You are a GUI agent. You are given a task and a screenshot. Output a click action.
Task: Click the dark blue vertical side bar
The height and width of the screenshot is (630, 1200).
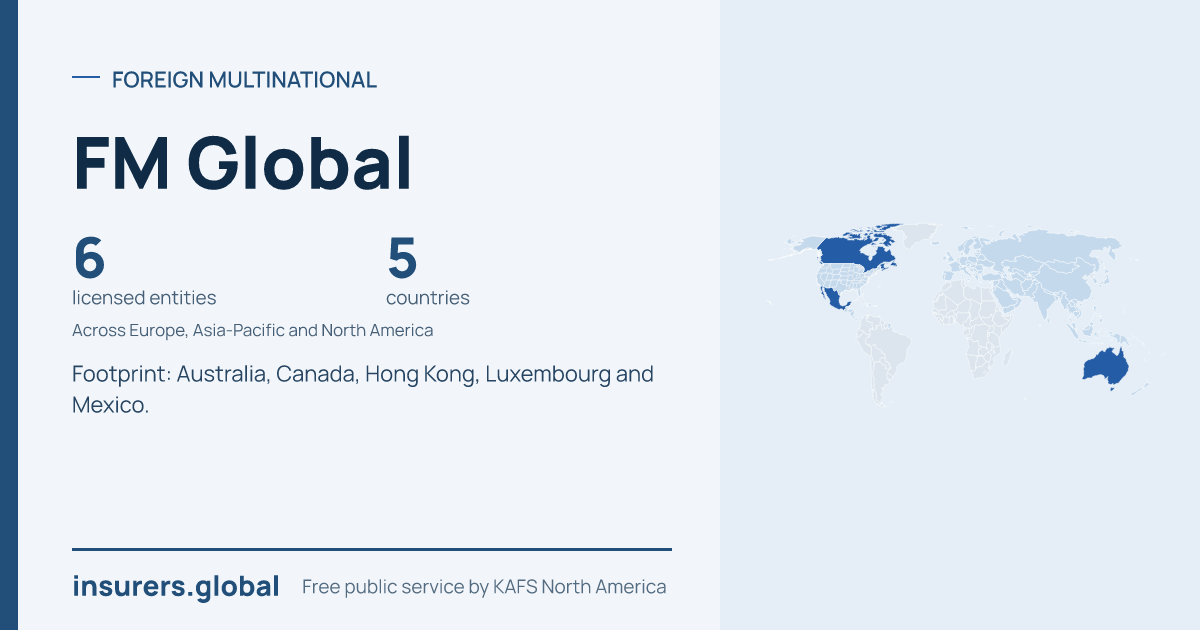[9, 315]
